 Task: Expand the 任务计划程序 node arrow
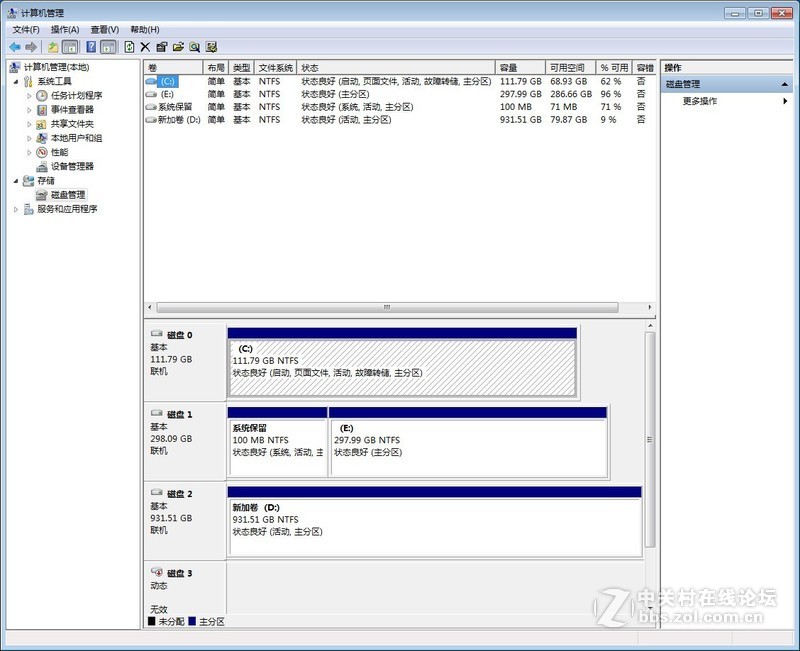[x=29, y=96]
